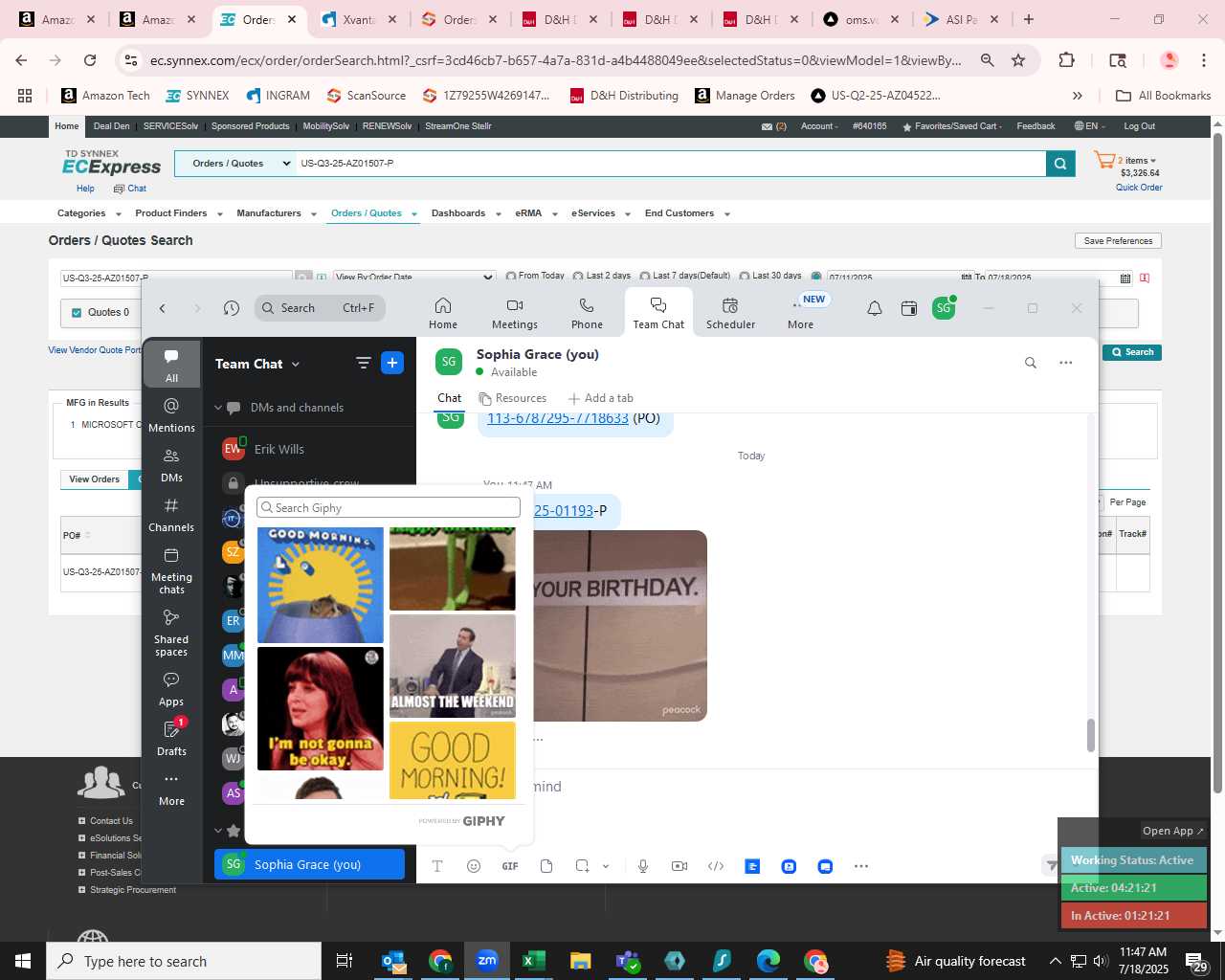Select Last 30 days radio option

click(745, 276)
